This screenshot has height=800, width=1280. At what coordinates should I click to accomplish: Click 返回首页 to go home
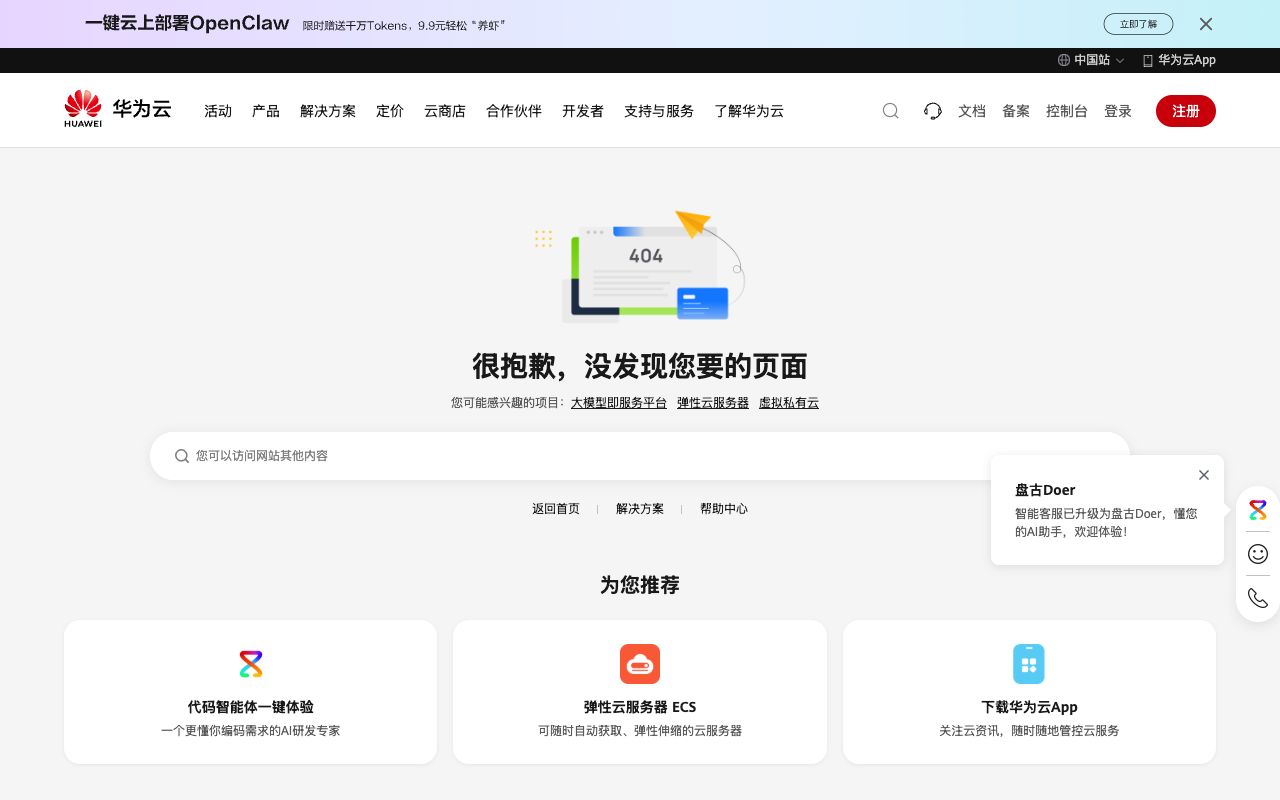coord(556,508)
